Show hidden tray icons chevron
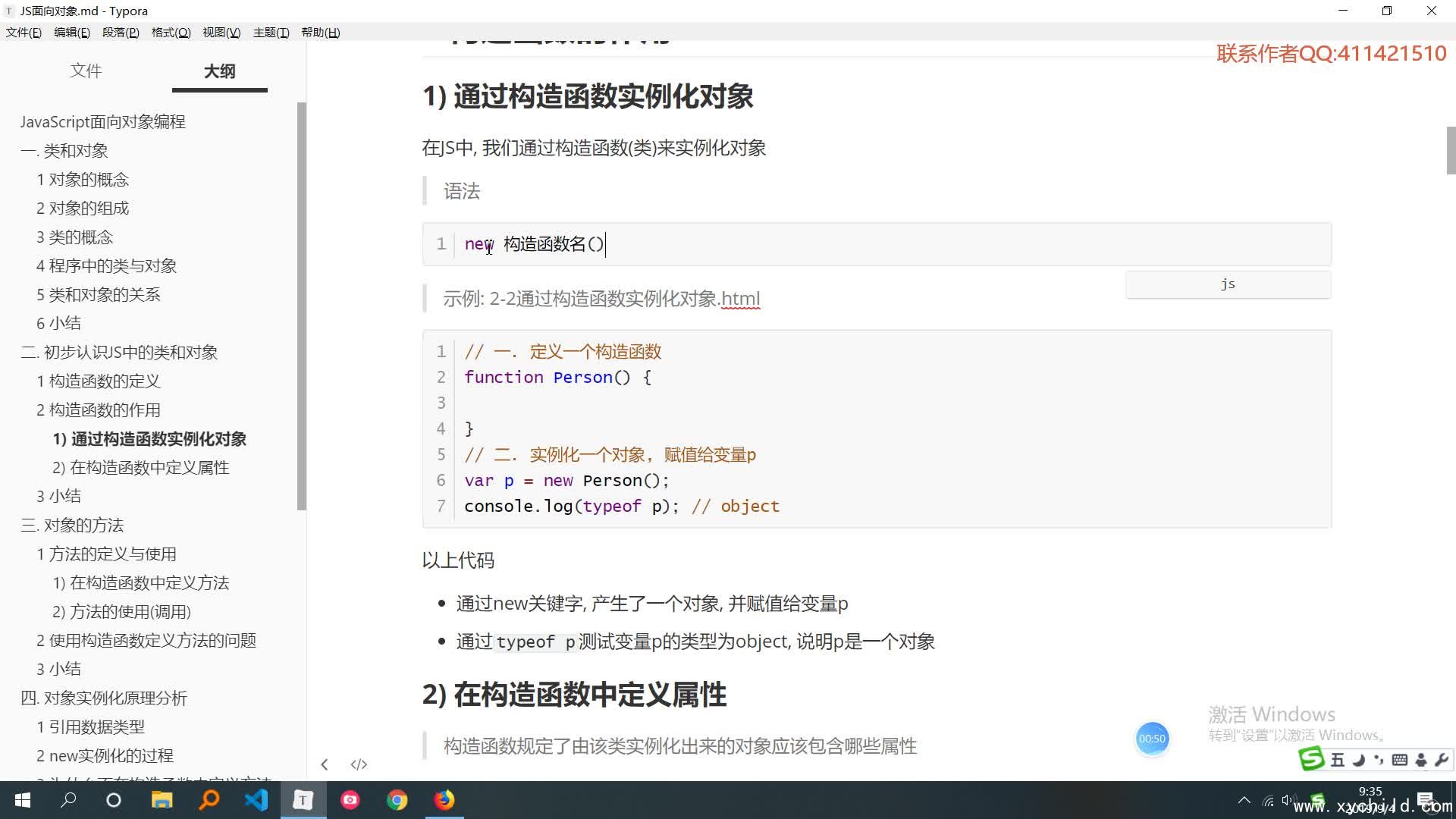Viewport: 1456px width, 819px height. pos(1244,800)
